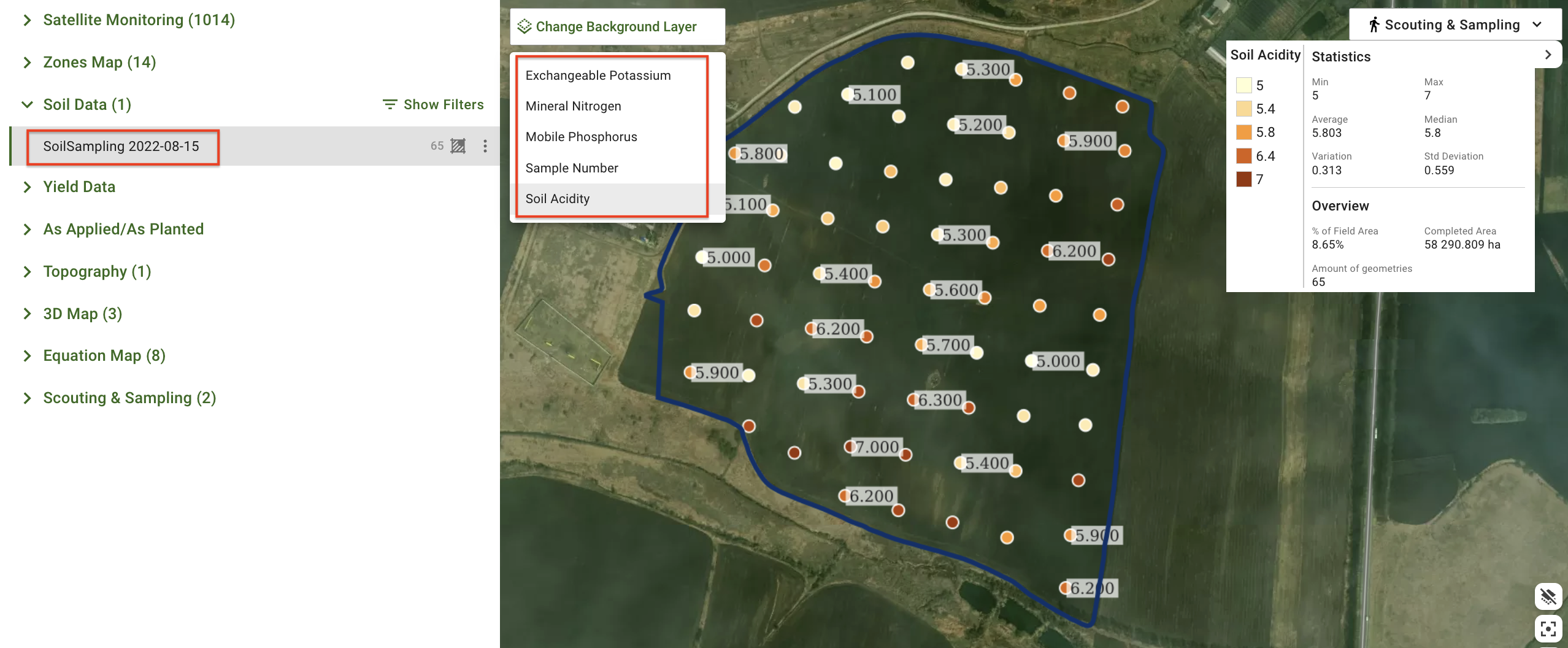Expand the Equation Map (8) section
This screenshot has width=1568, height=648.
(x=27, y=356)
